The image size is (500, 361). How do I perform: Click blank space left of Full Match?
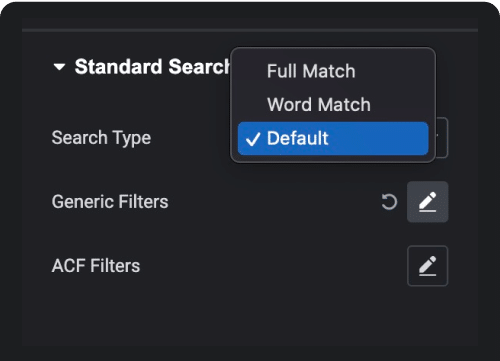point(252,71)
